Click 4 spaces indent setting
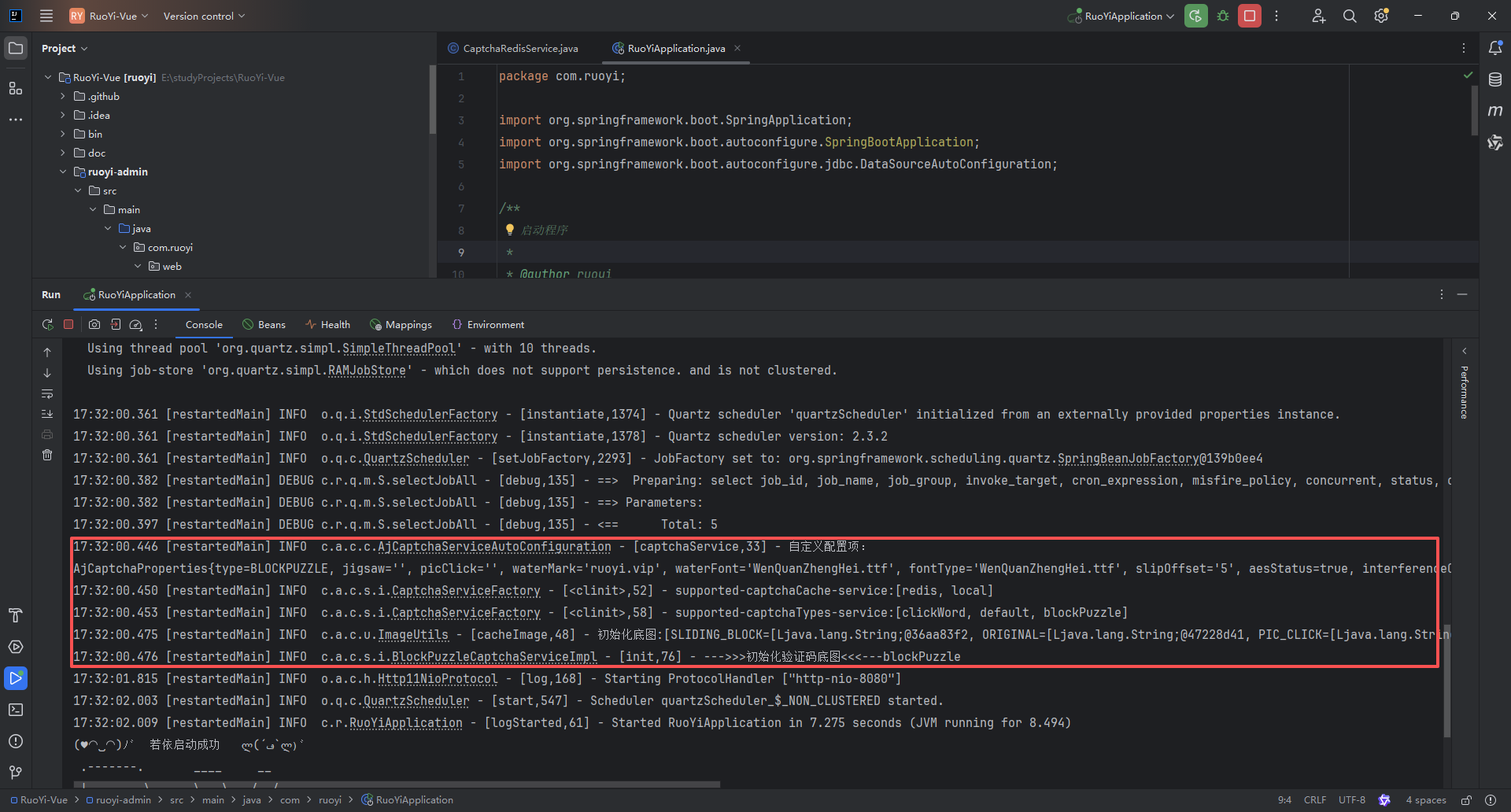Viewport: 1511px width, 812px height. [x=1426, y=800]
